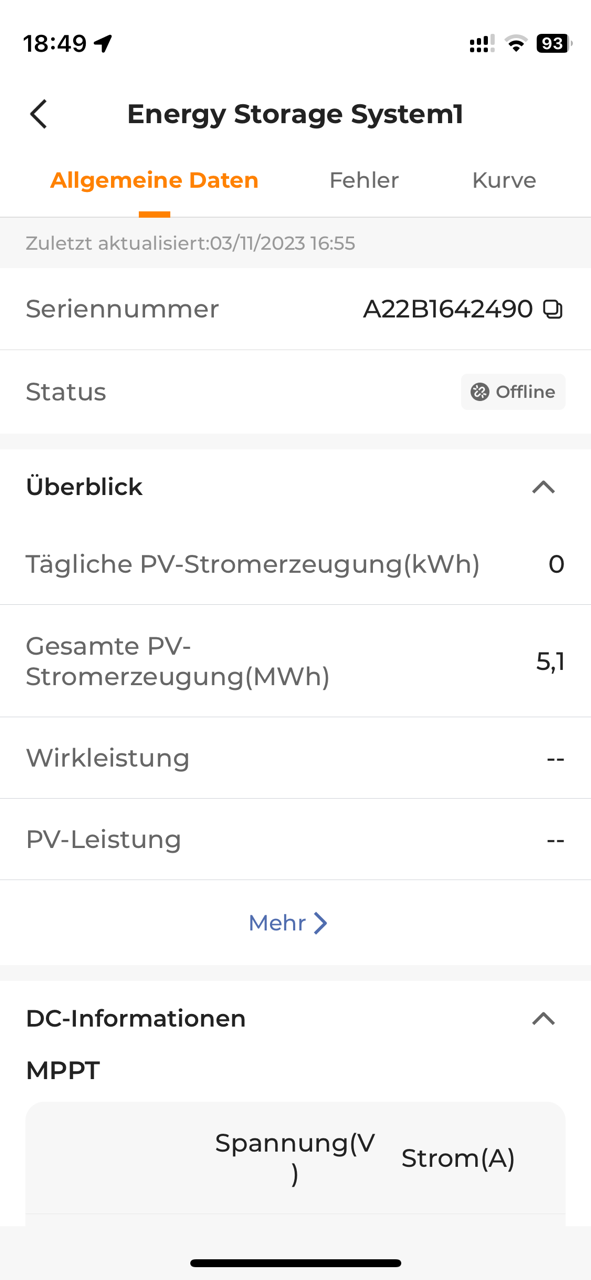Tap the location arrow beside the clock

pyautogui.click(x=103, y=43)
